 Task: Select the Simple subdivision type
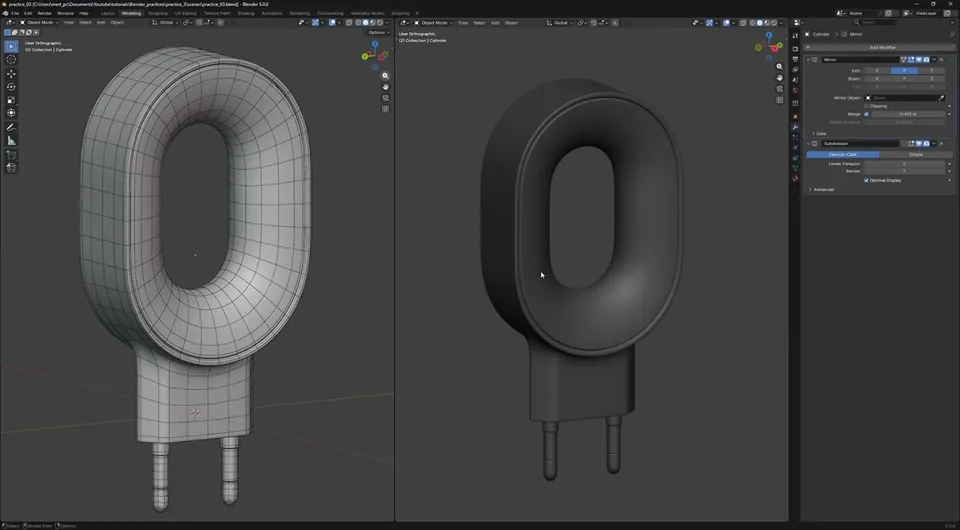pyautogui.click(x=916, y=154)
